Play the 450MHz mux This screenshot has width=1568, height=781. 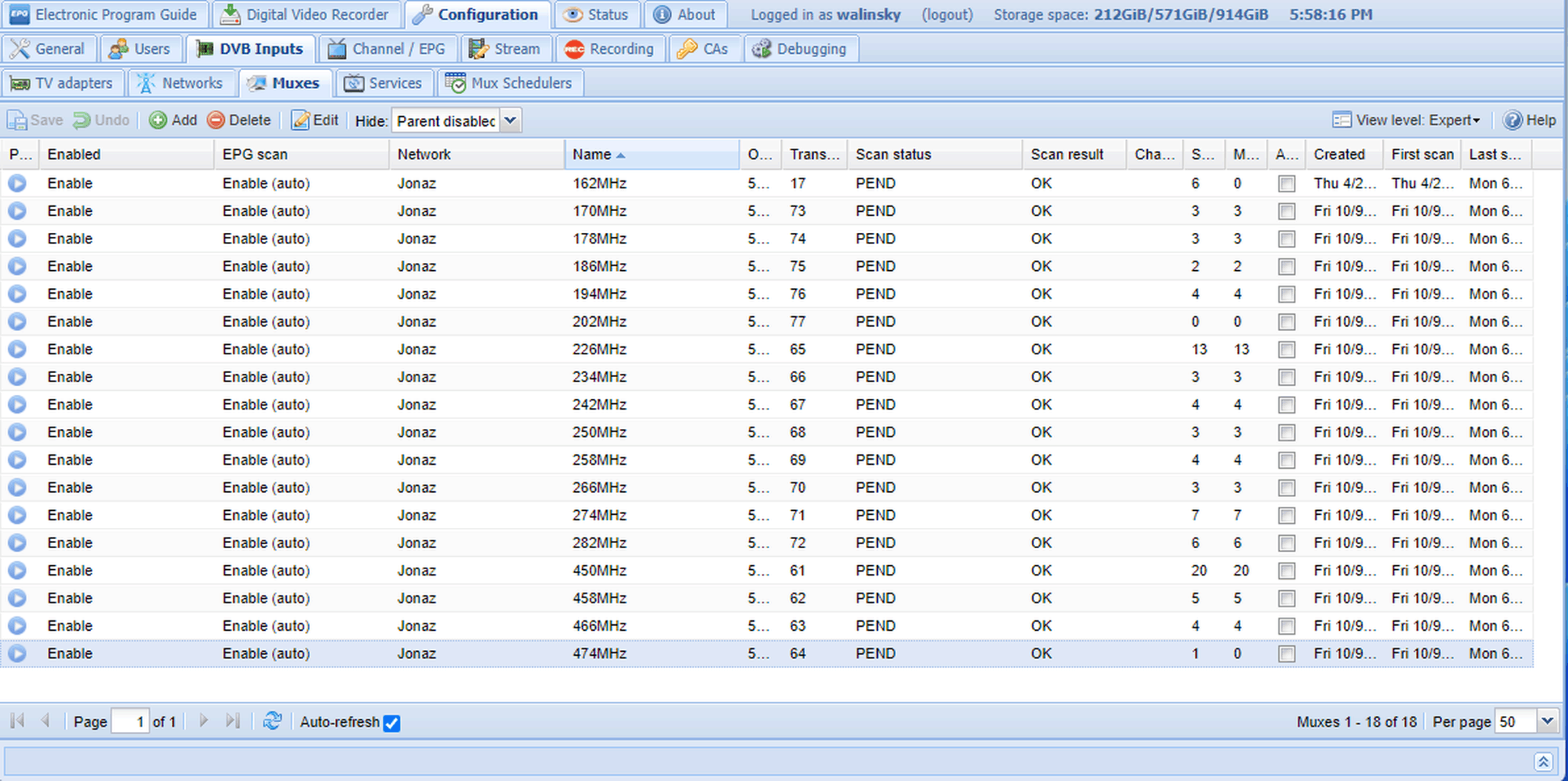tap(17, 571)
